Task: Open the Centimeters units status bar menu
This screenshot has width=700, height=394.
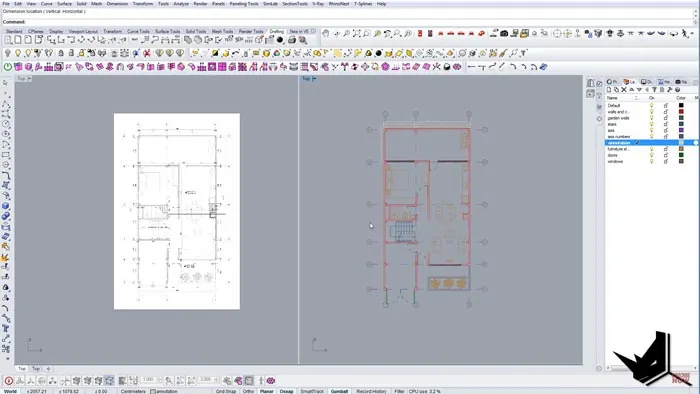Action: point(133,391)
